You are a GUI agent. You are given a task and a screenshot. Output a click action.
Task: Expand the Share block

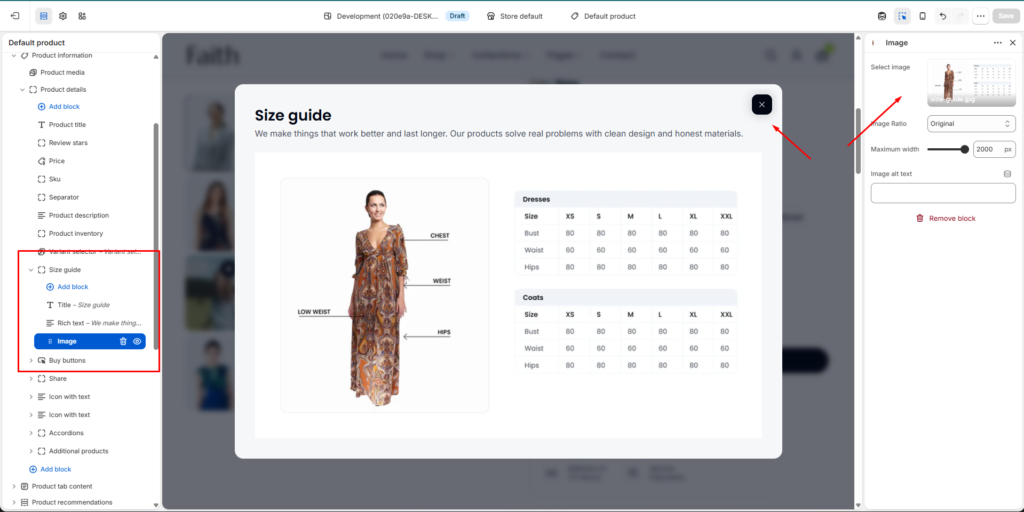tap(31, 379)
